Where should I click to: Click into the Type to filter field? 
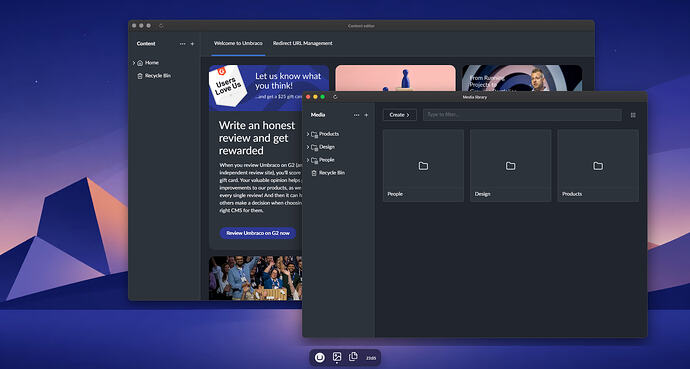522,115
